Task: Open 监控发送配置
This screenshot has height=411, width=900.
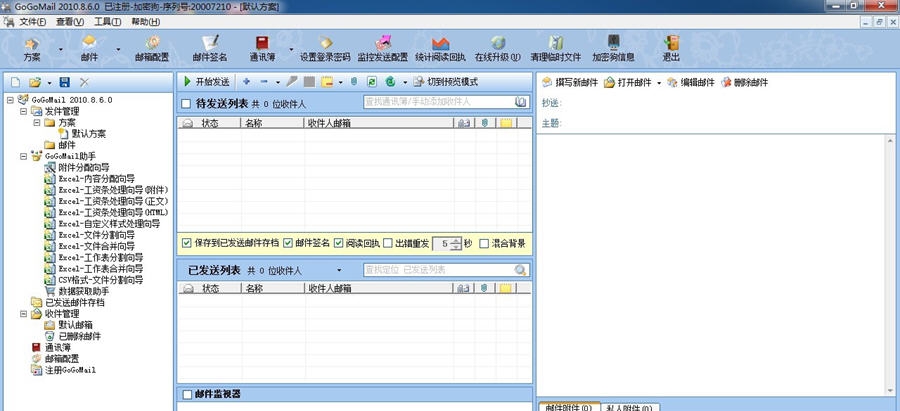Action: coord(382,48)
